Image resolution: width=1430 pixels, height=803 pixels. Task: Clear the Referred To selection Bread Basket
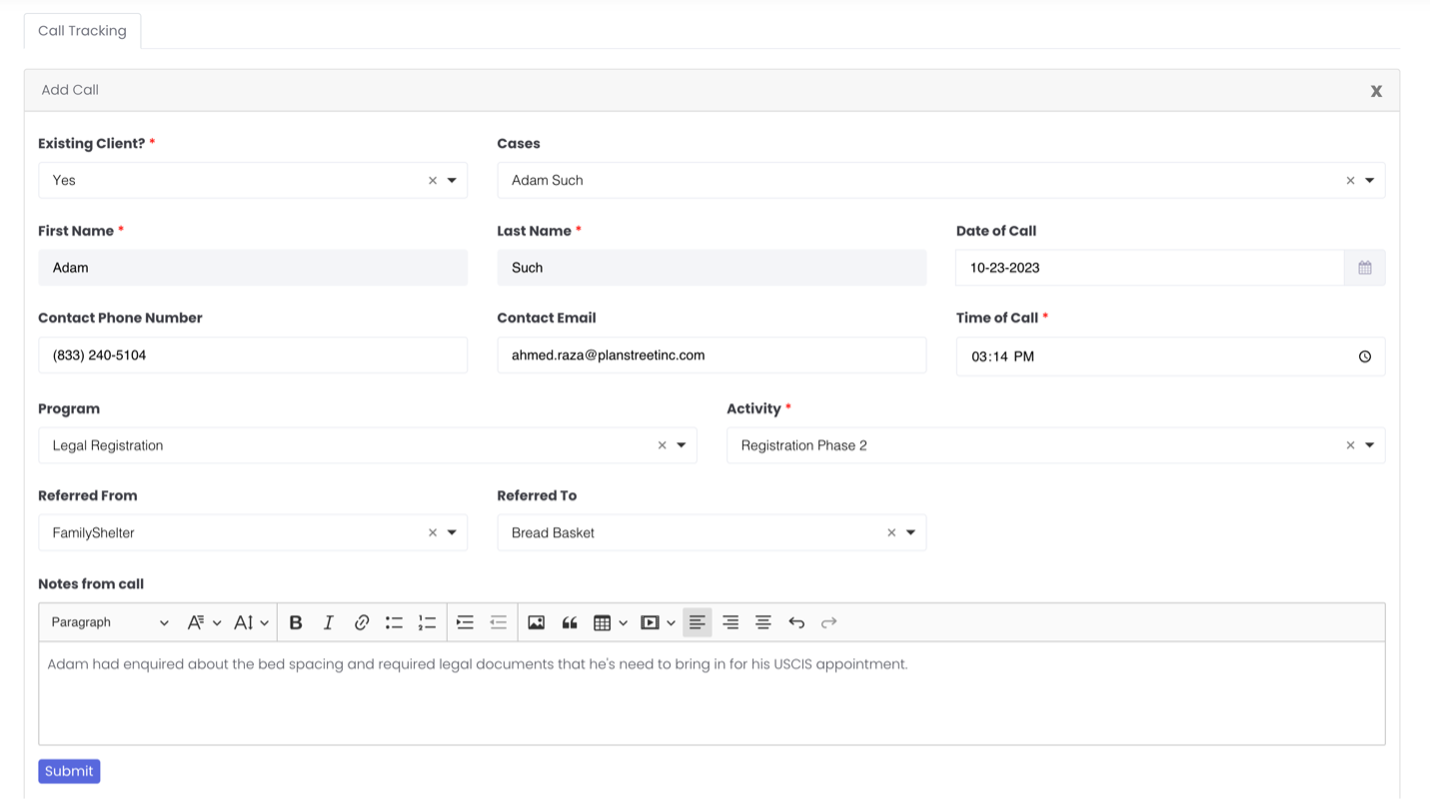(891, 533)
